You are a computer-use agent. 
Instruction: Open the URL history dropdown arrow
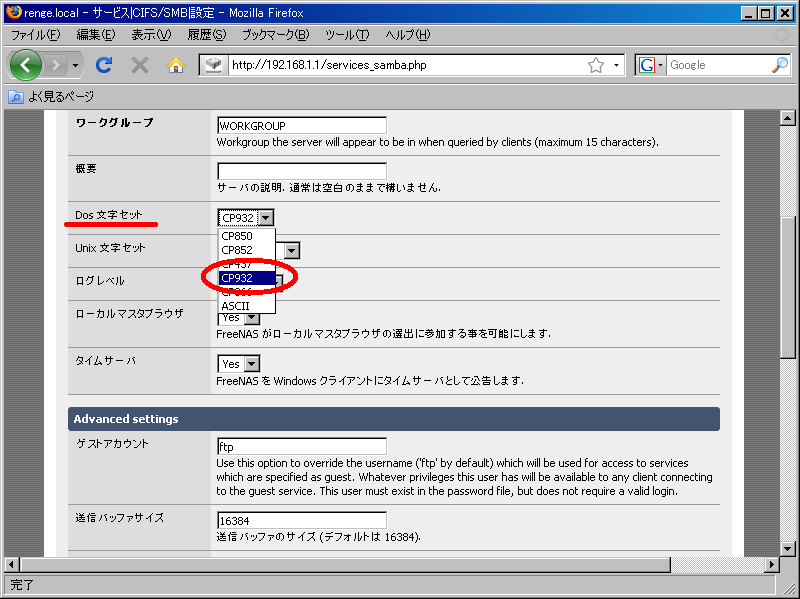click(x=616, y=65)
